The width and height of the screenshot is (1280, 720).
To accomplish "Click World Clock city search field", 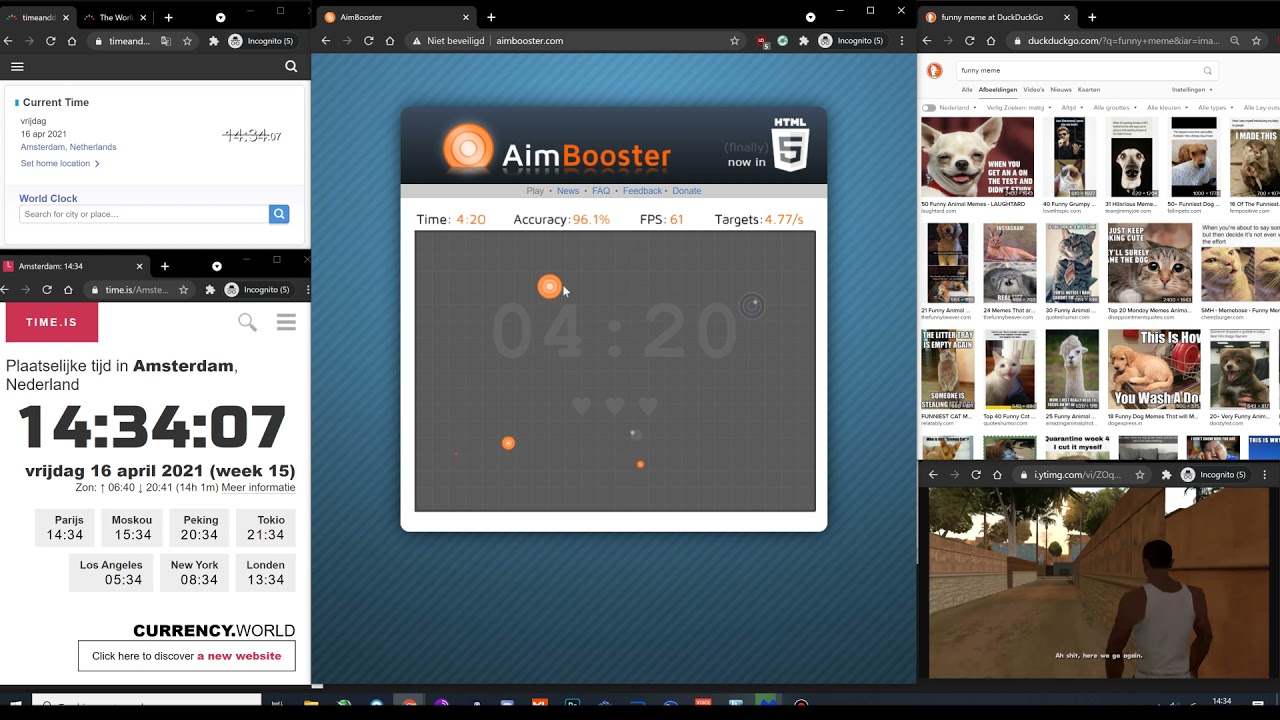I will coord(144,214).
